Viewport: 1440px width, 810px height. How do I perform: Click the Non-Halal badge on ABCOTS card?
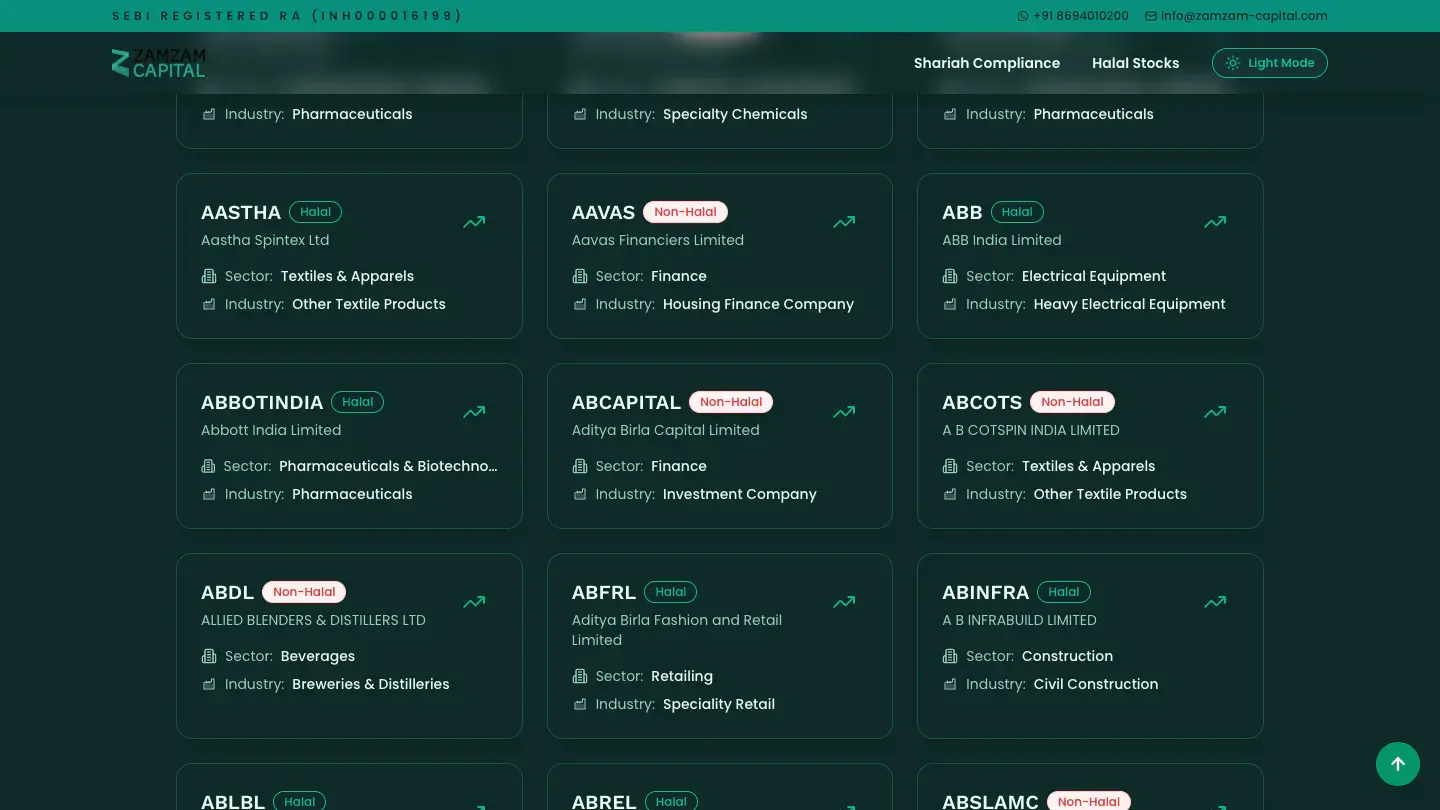click(x=1072, y=402)
